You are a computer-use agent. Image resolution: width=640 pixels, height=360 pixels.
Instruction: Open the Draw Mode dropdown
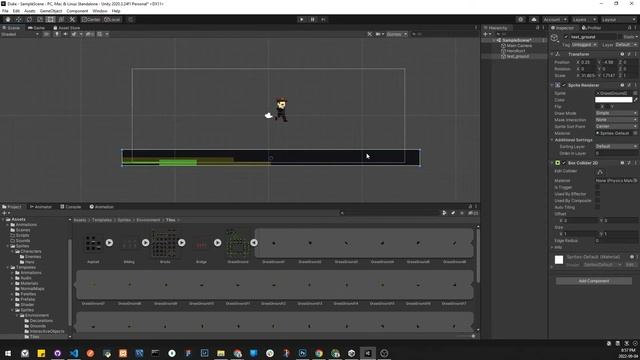[616, 113]
